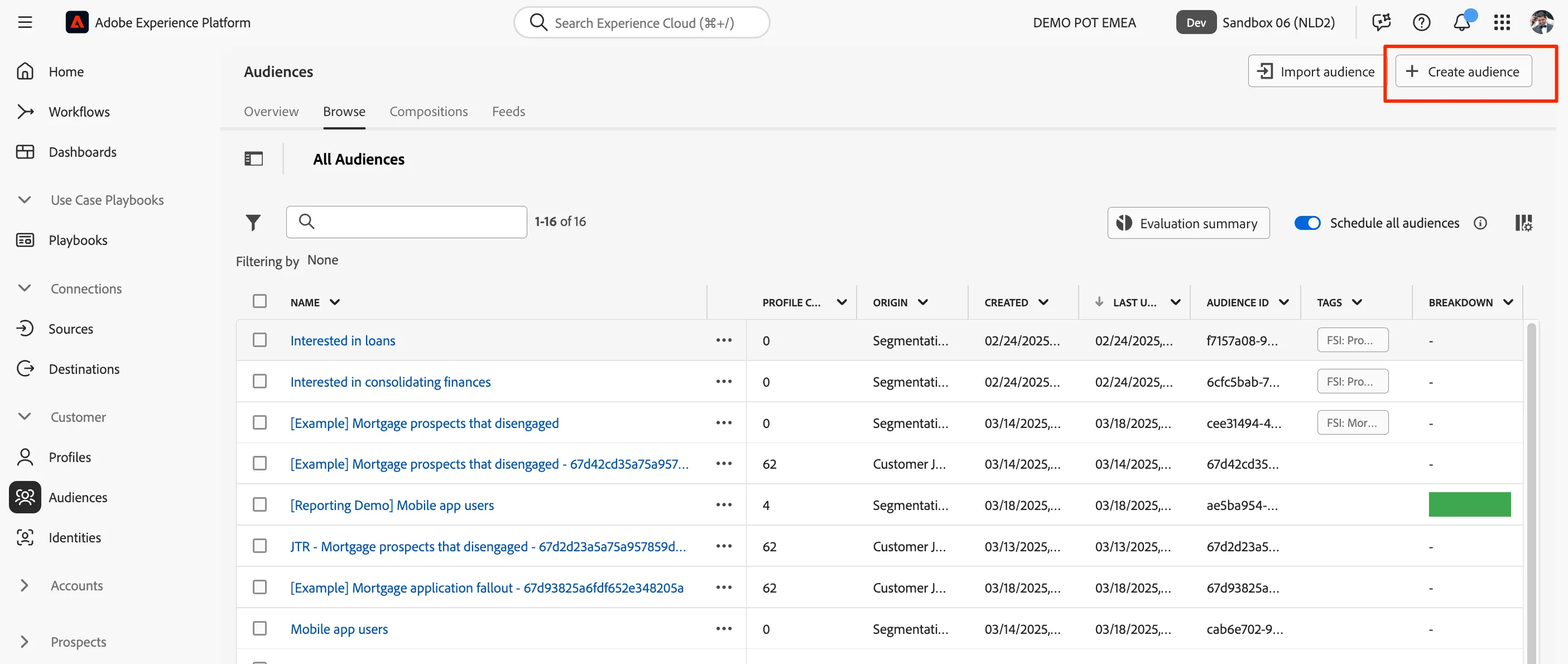Expand the Prospects section
This screenshot has width=1568, height=664.
(25, 642)
